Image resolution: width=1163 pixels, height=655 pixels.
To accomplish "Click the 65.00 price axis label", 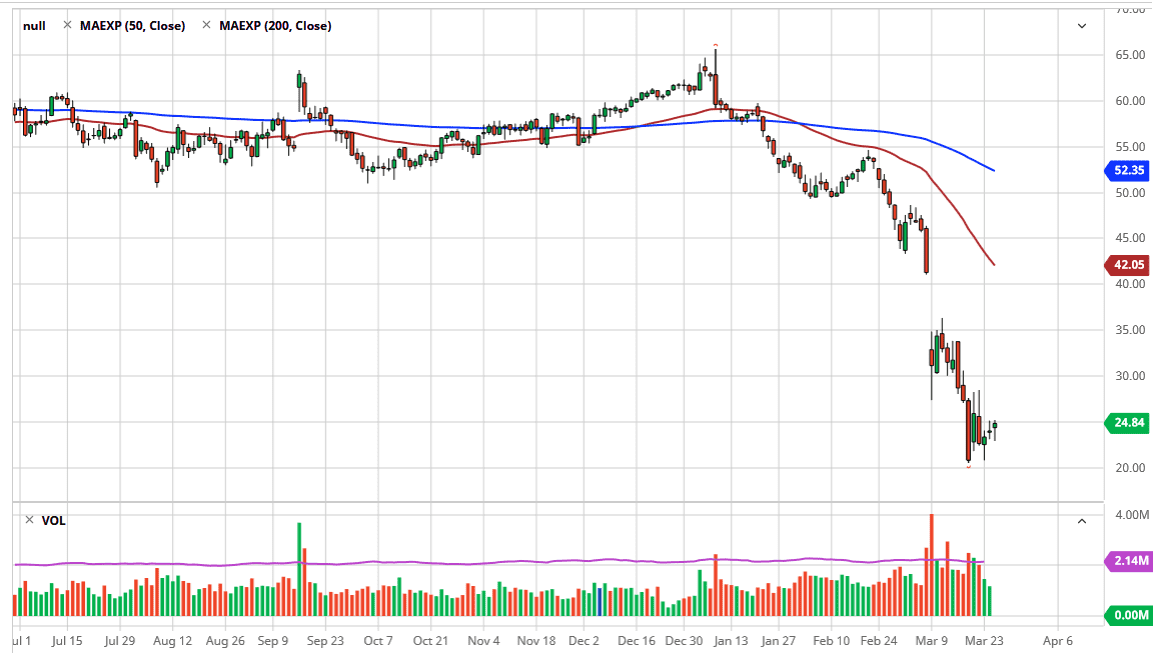I will point(1130,55).
